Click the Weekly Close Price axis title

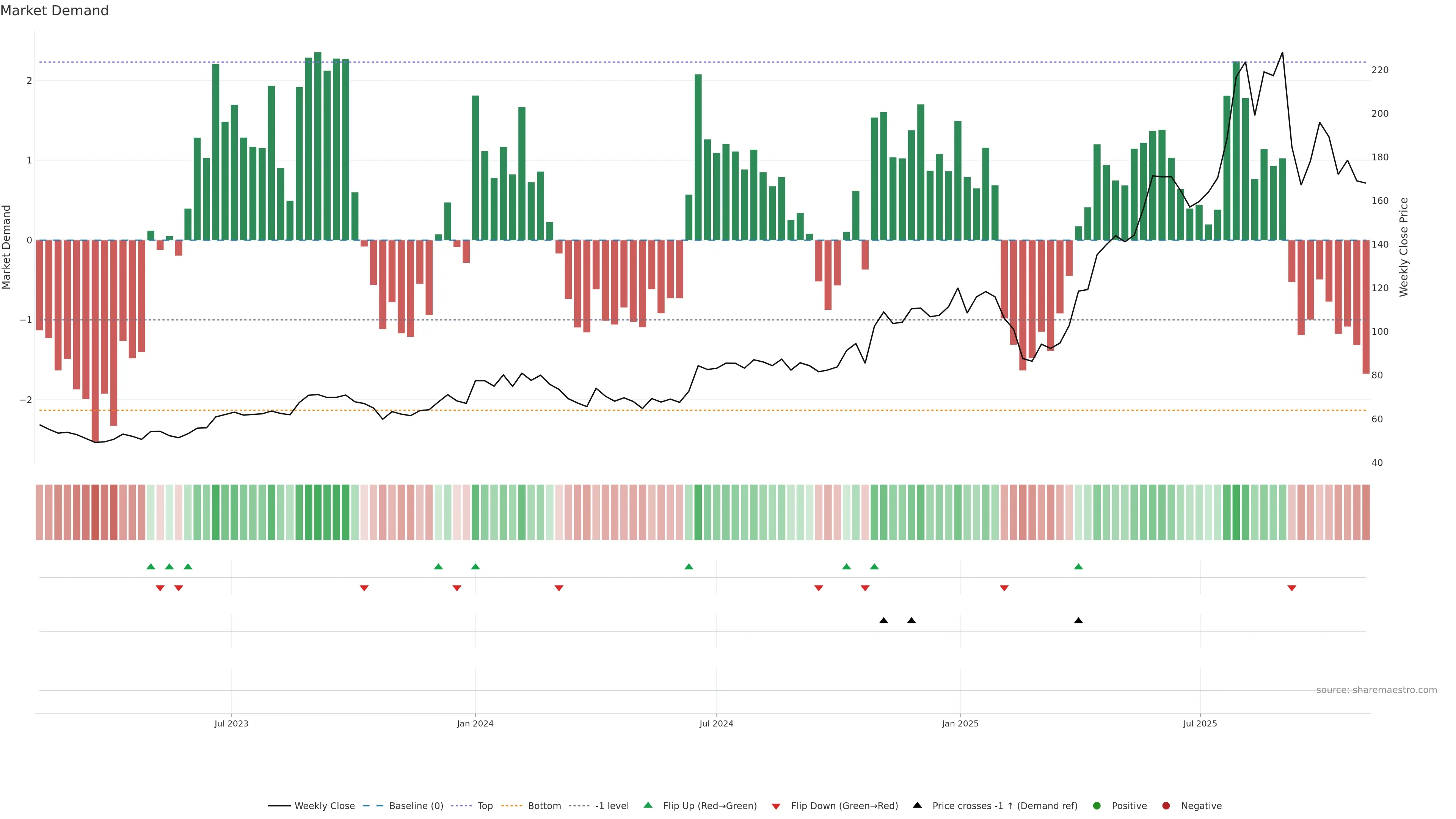1404,247
